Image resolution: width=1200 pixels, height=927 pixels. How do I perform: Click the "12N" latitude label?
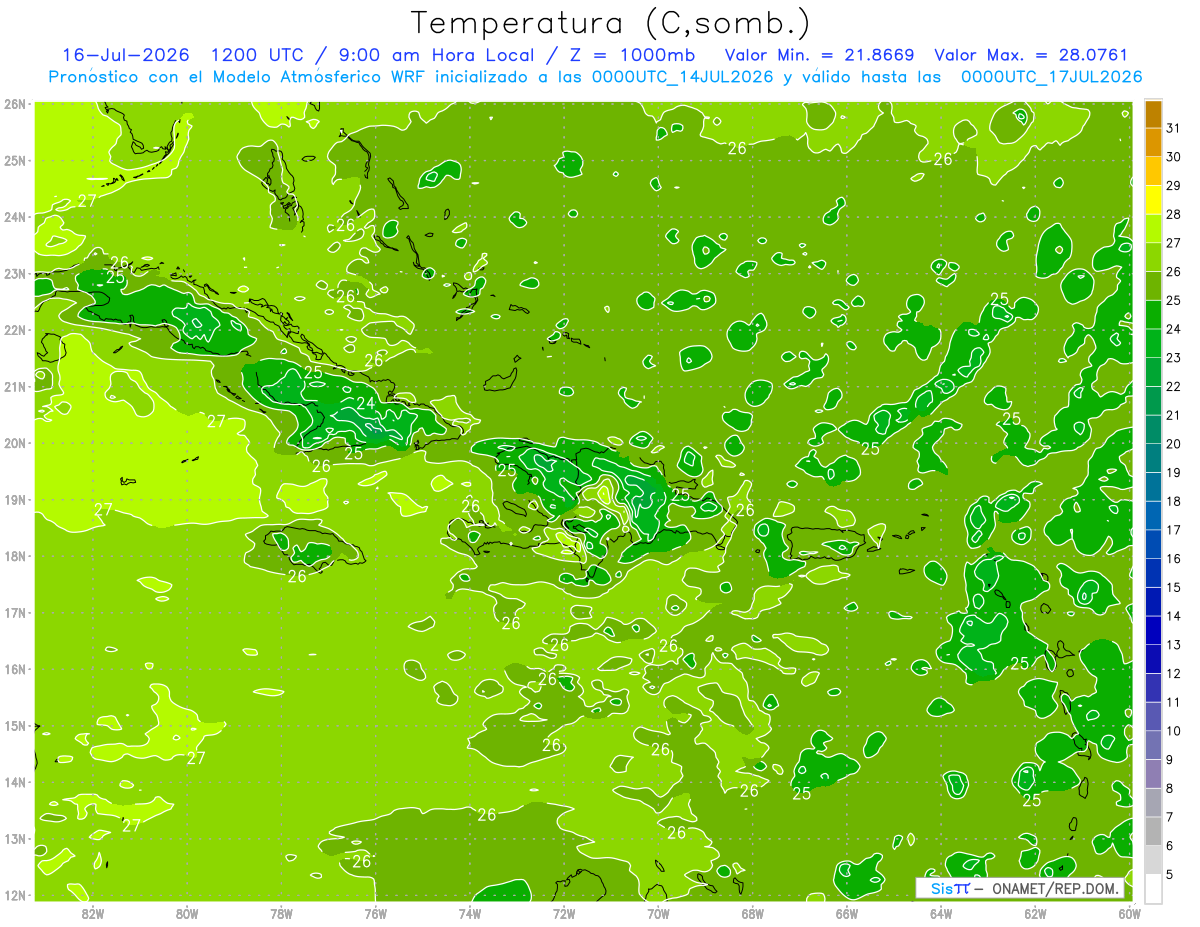click(x=14, y=895)
